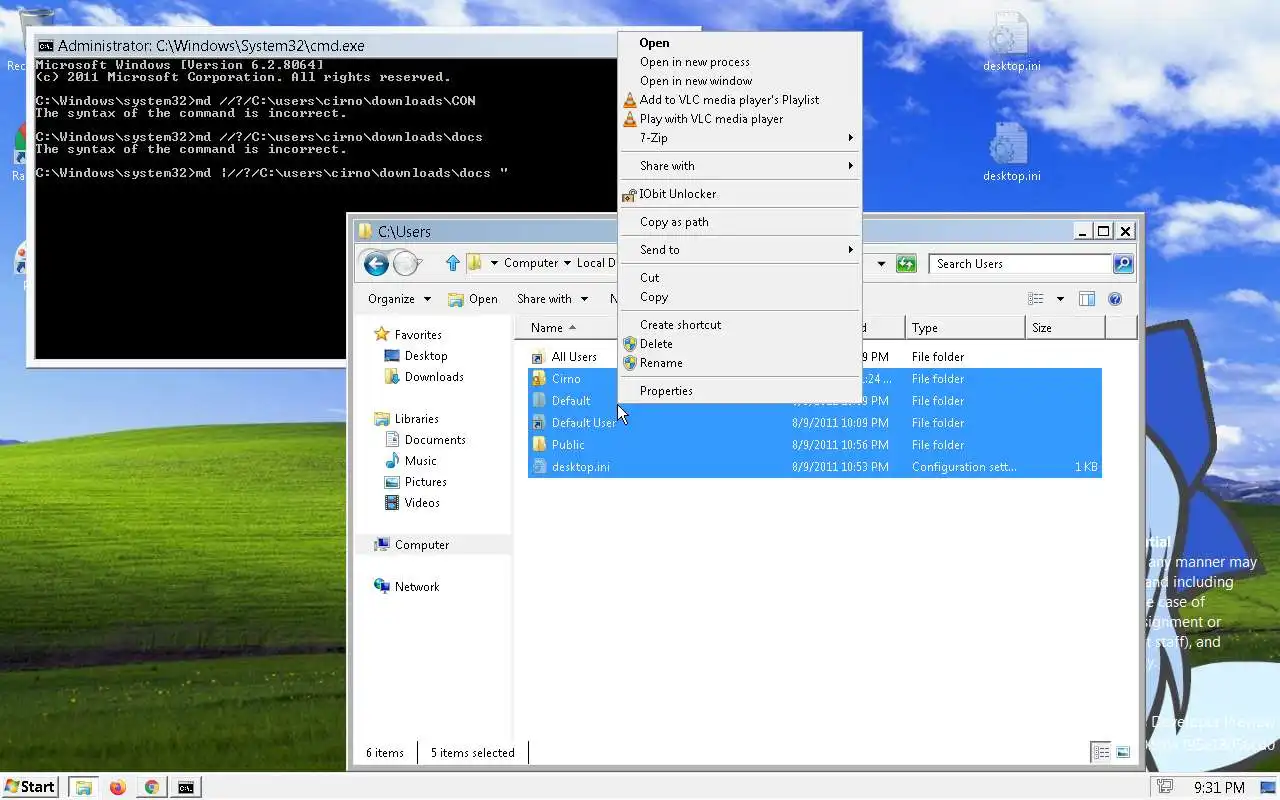The width and height of the screenshot is (1280, 800).
Task: Open File Explorer from the taskbar
Action: click(84, 787)
